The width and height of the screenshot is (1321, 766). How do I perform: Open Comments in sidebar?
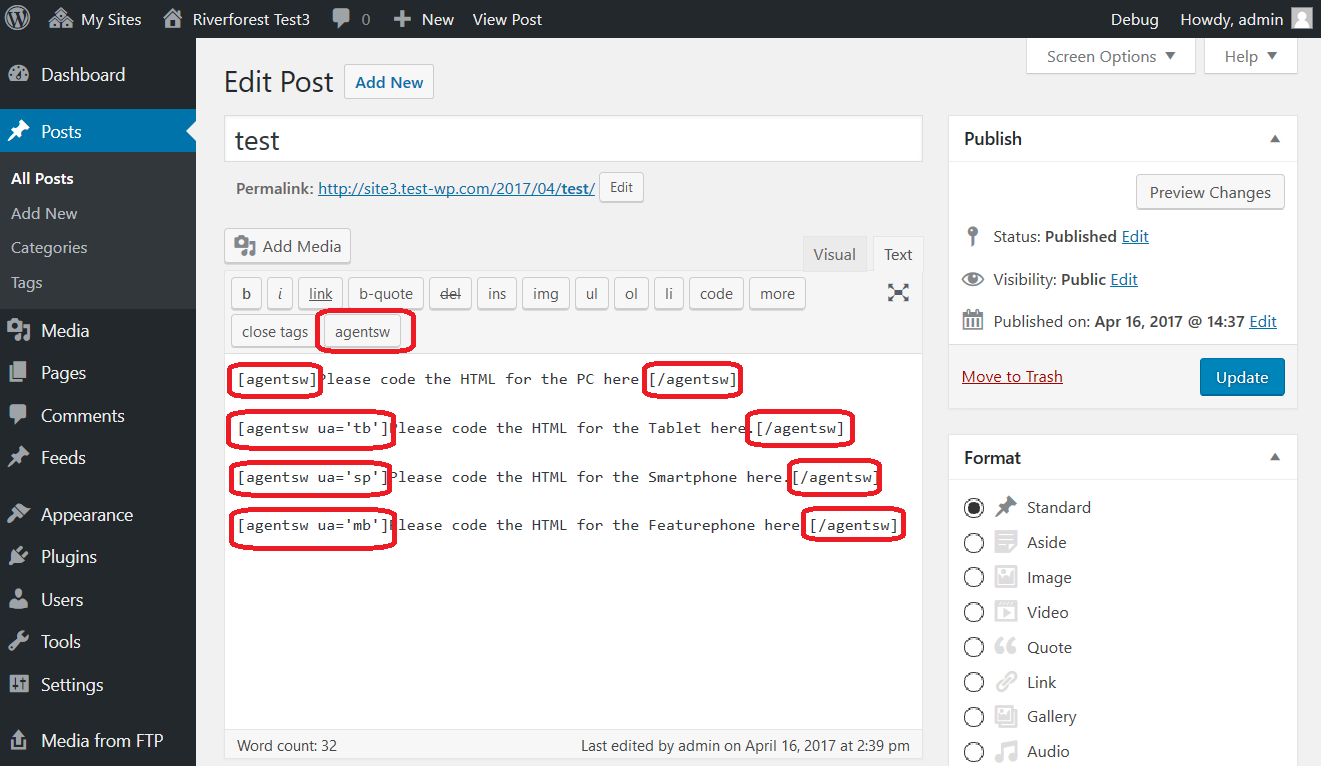click(98, 416)
